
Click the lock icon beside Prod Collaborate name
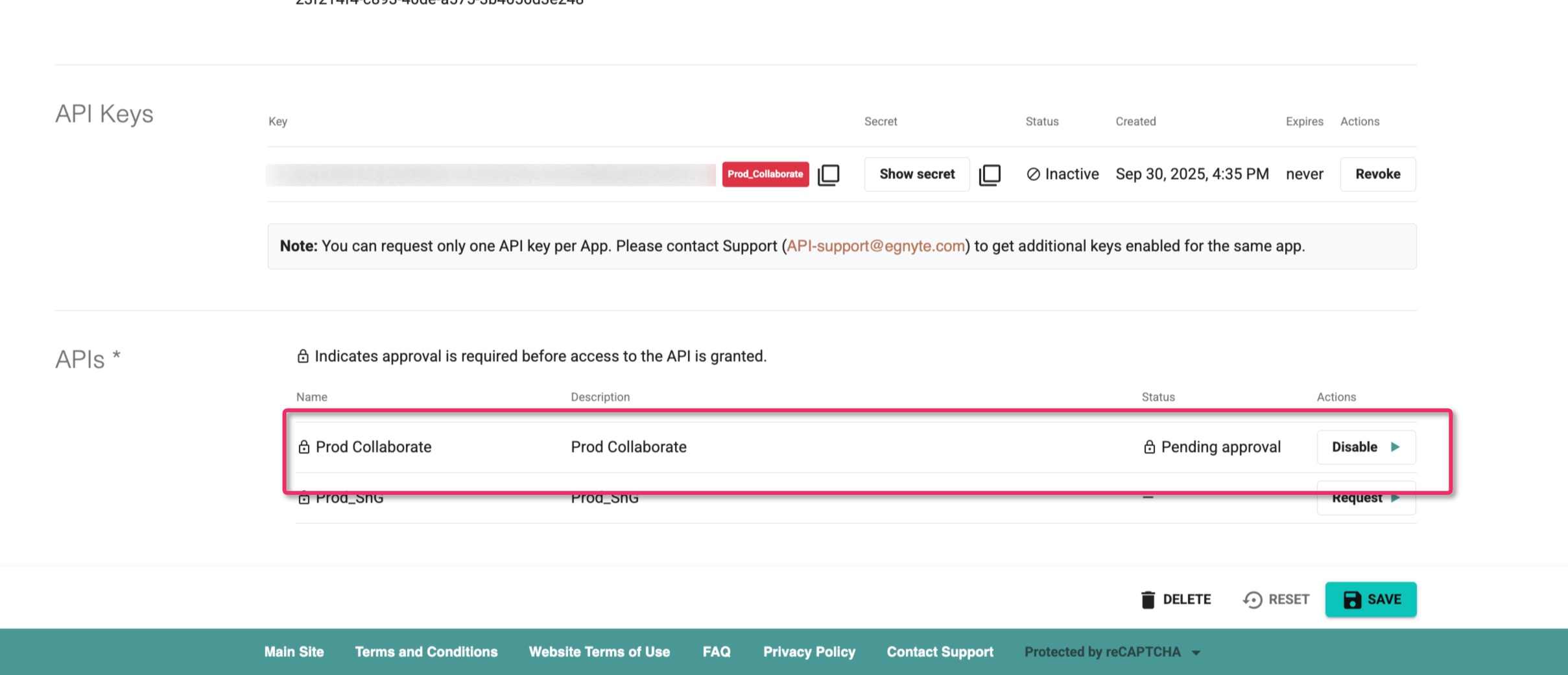pos(303,447)
